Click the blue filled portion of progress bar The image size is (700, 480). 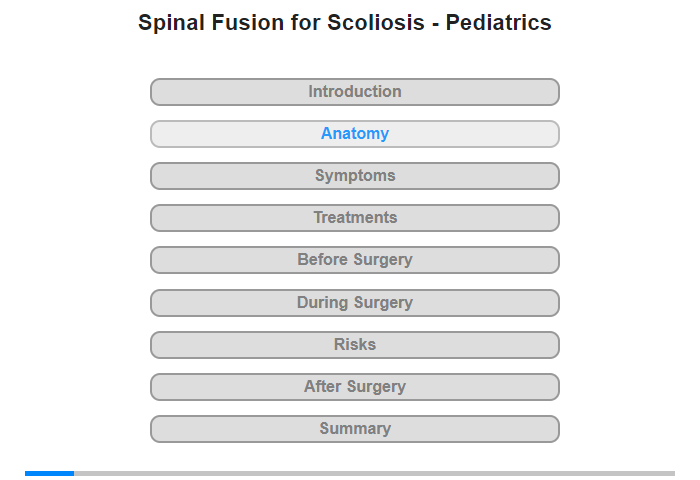click(x=50, y=473)
